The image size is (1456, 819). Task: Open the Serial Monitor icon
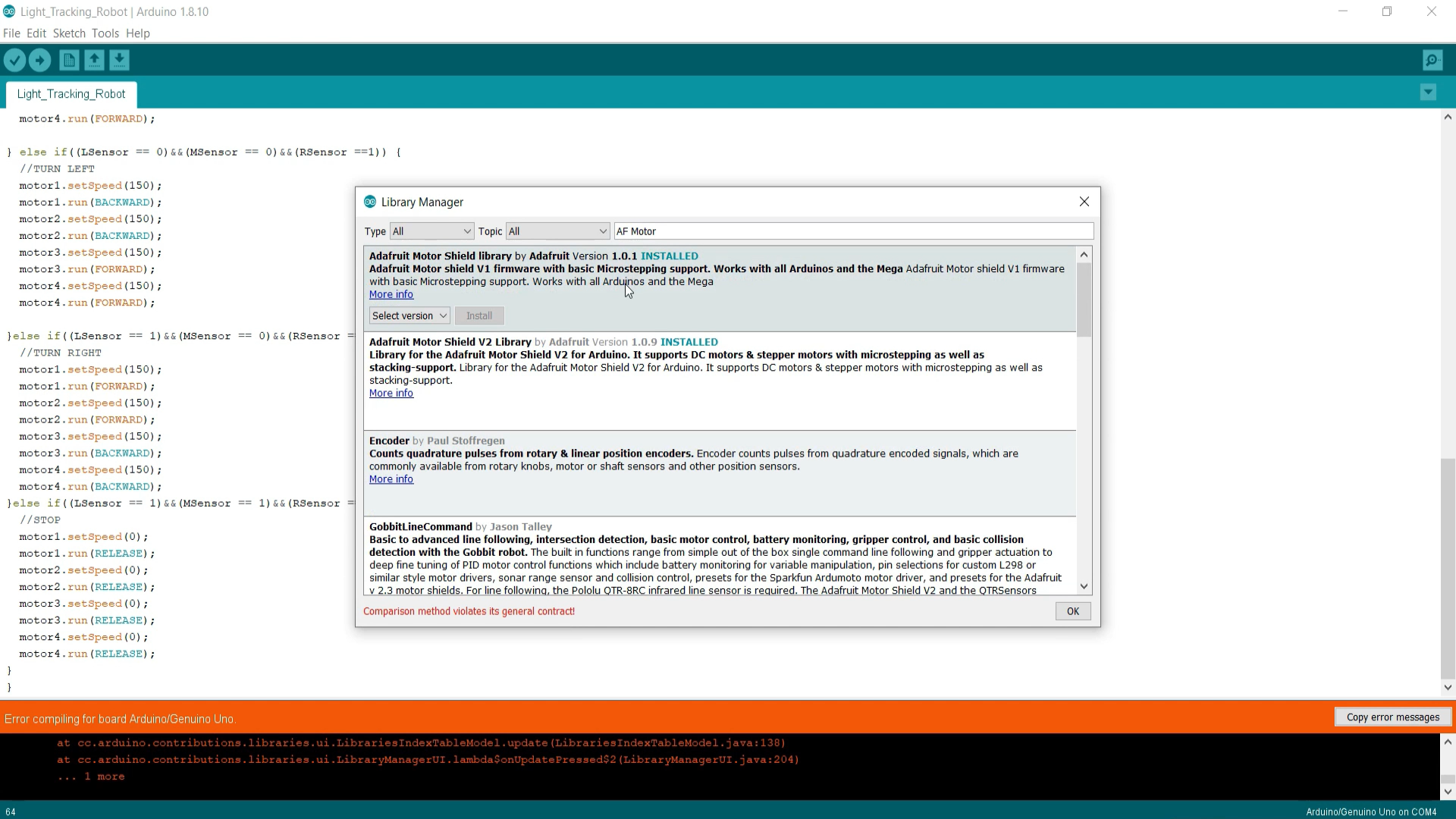[1432, 60]
